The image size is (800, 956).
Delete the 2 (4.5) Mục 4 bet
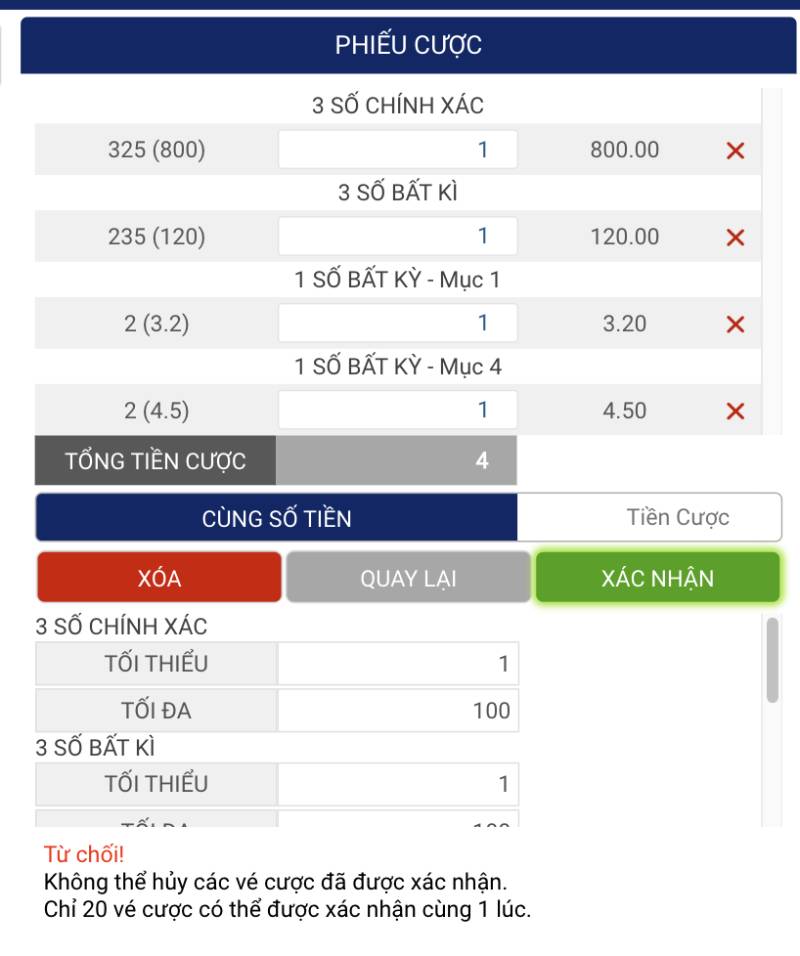[x=735, y=411]
